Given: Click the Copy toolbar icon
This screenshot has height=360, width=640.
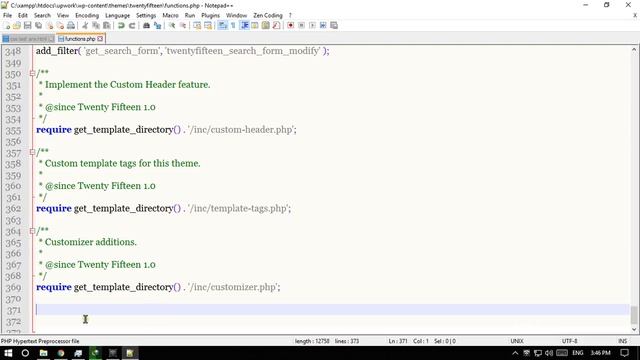Looking at the screenshot, I should pyautogui.click(x=96, y=25).
